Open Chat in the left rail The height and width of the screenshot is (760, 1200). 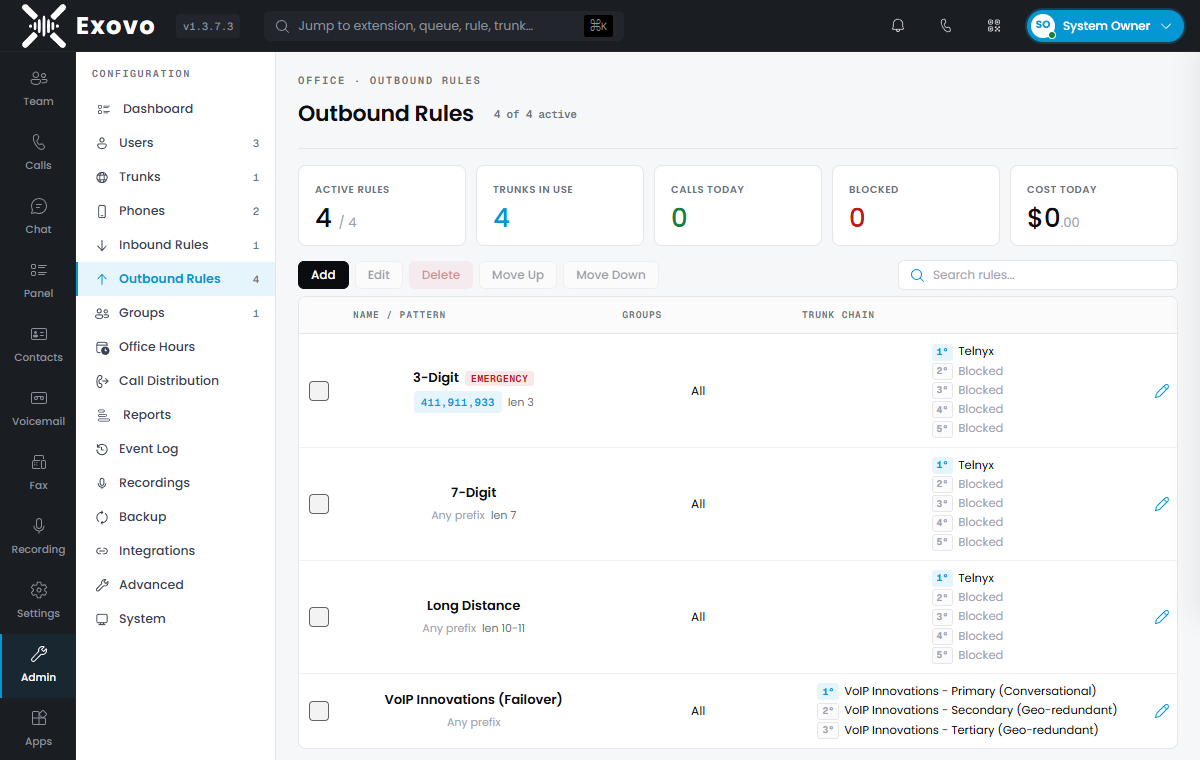[38, 216]
